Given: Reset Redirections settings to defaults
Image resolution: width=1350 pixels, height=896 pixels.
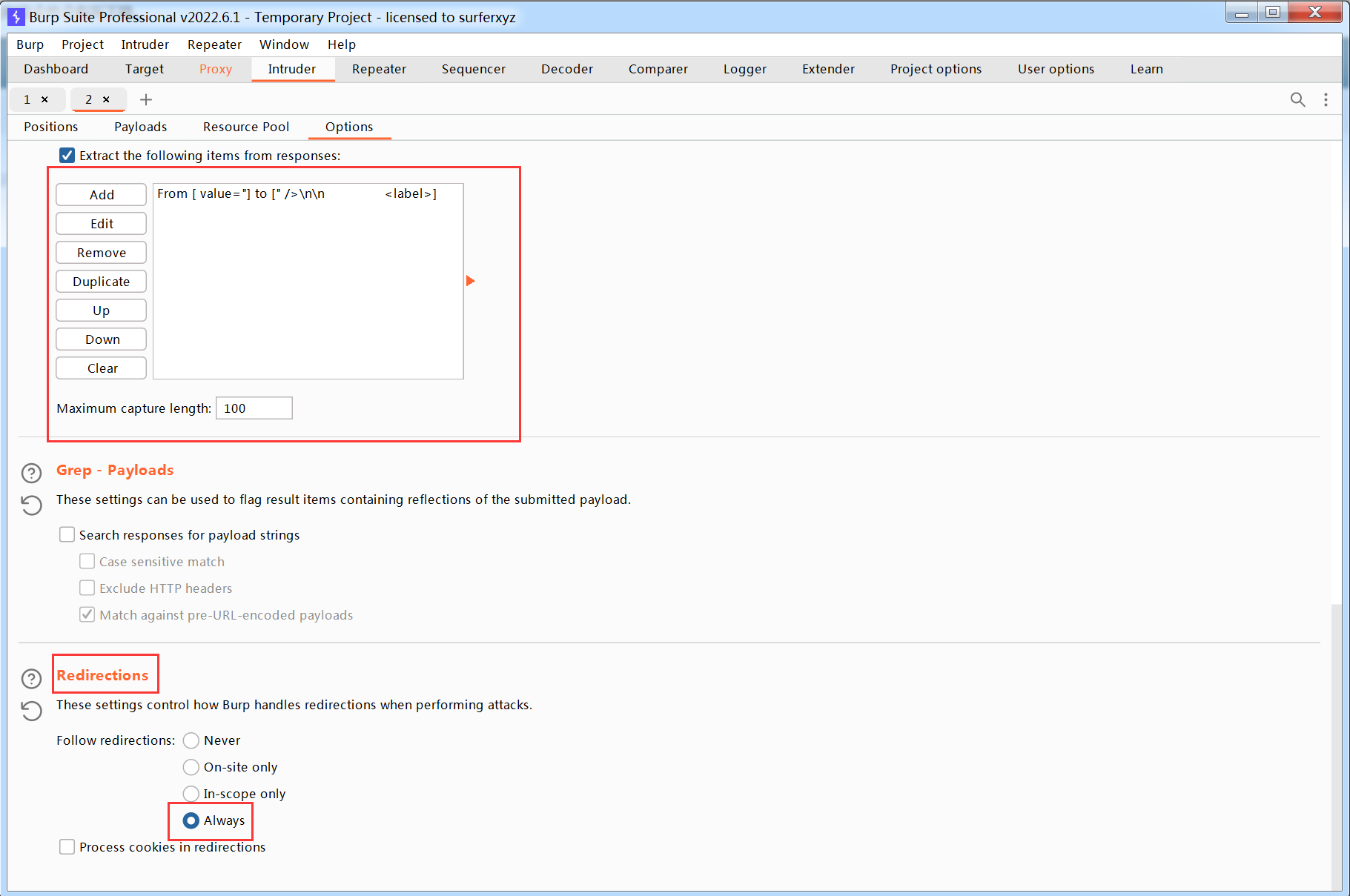Looking at the screenshot, I should [x=31, y=711].
